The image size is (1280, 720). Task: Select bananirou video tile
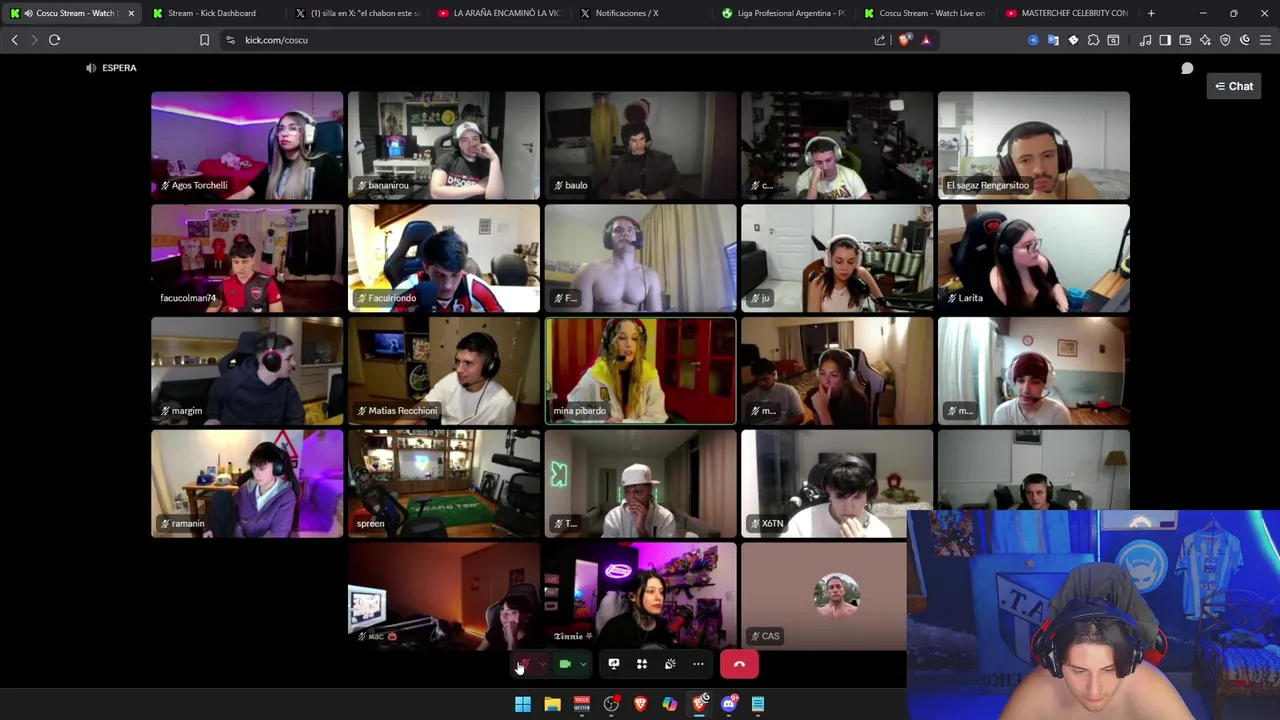pyautogui.click(x=444, y=145)
